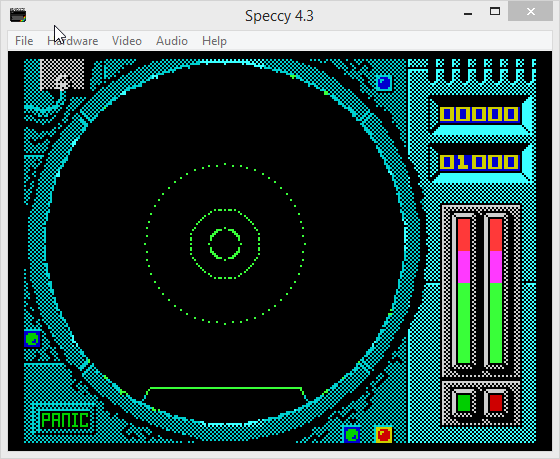This screenshot has height=459, width=560.
Task: Click the right energy gauge bar
Action: tap(496, 291)
